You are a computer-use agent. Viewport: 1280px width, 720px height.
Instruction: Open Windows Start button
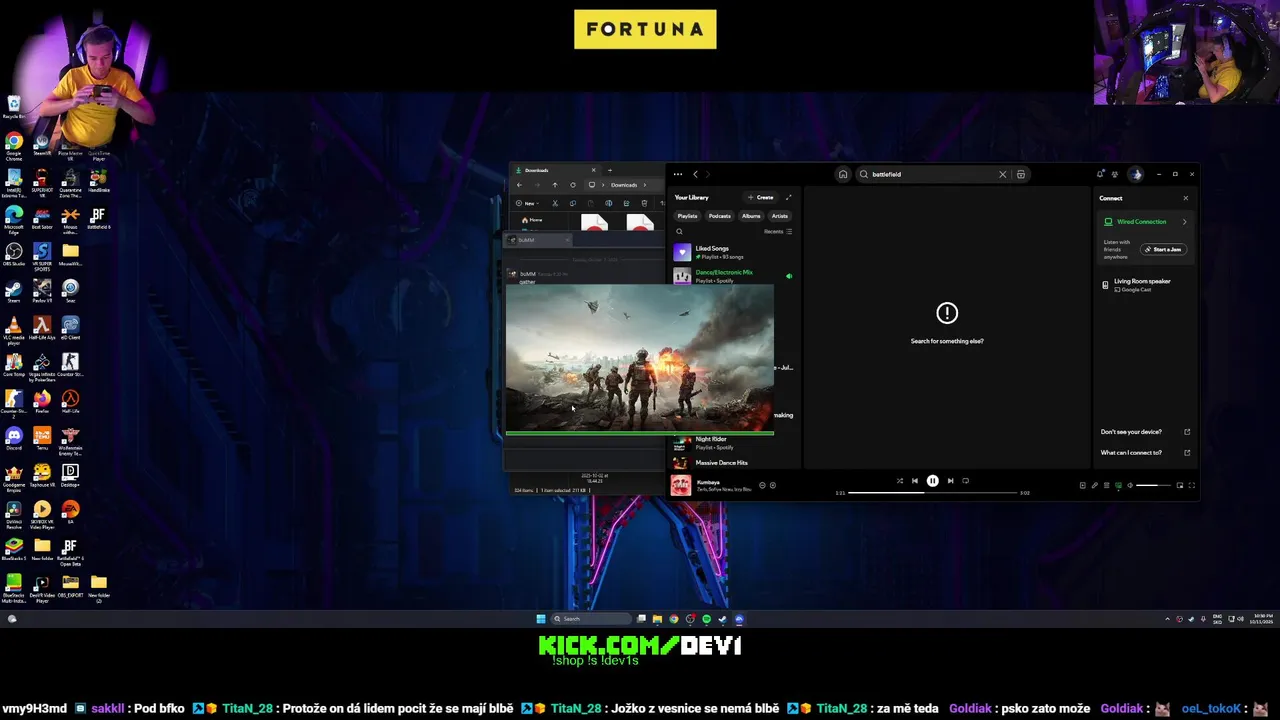point(541,619)
